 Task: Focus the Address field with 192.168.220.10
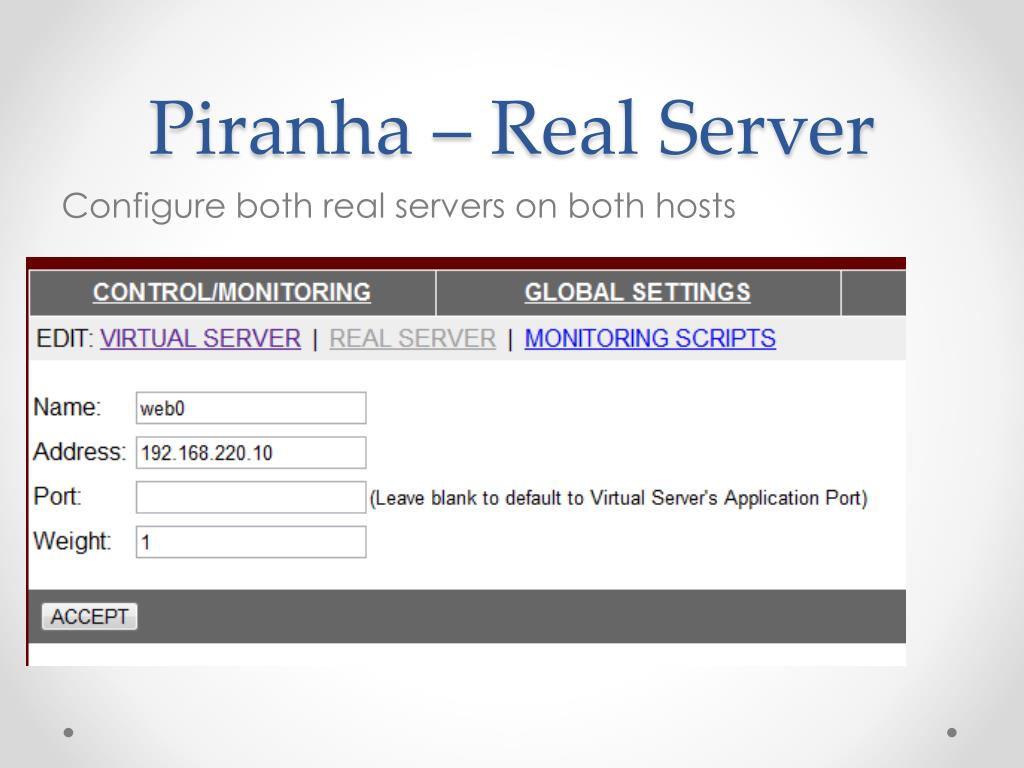tap(251, 453)
